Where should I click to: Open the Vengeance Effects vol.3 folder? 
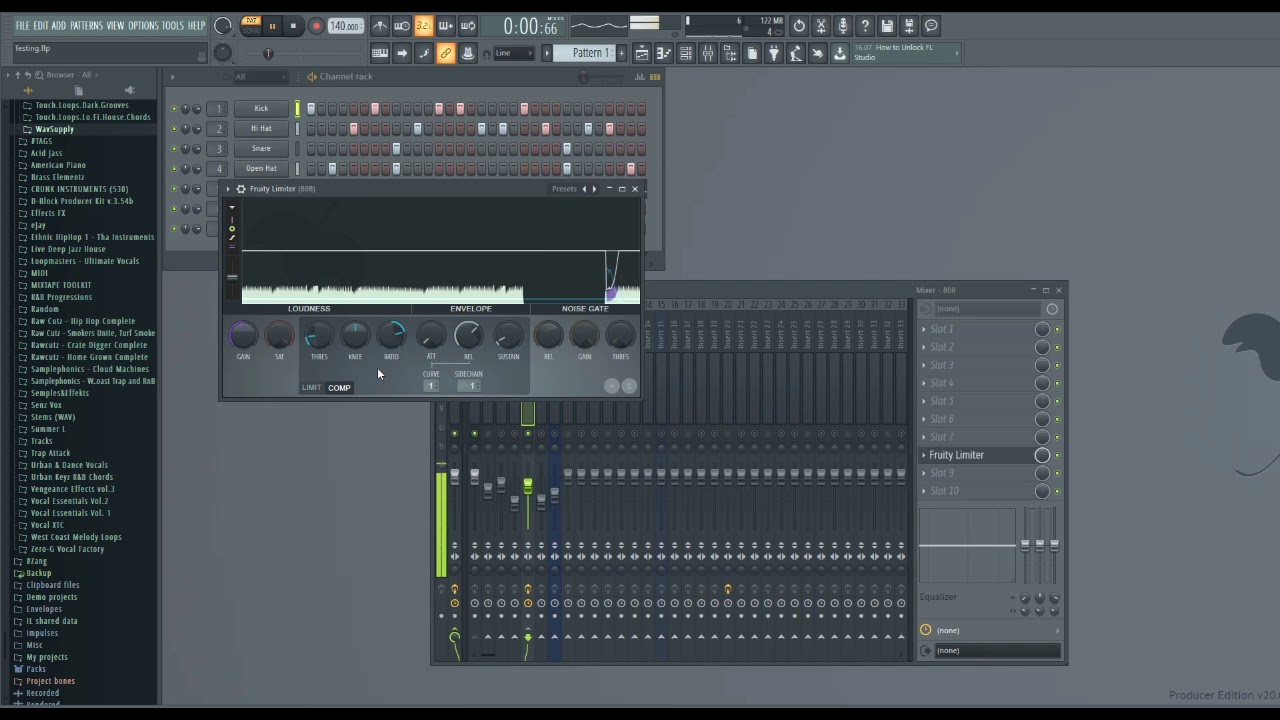coord(72,489)
